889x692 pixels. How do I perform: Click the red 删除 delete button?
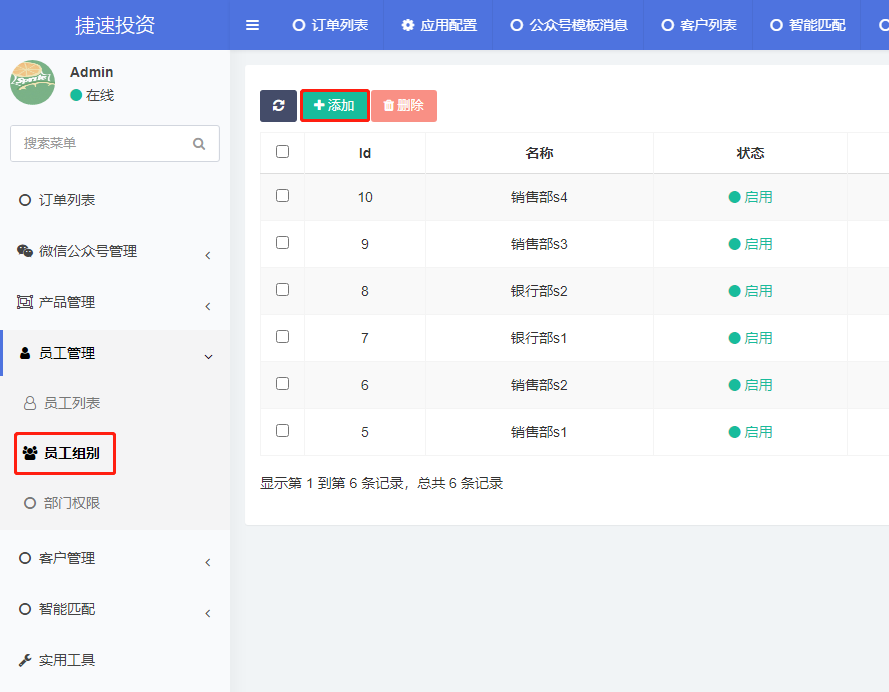pos(404,105)
